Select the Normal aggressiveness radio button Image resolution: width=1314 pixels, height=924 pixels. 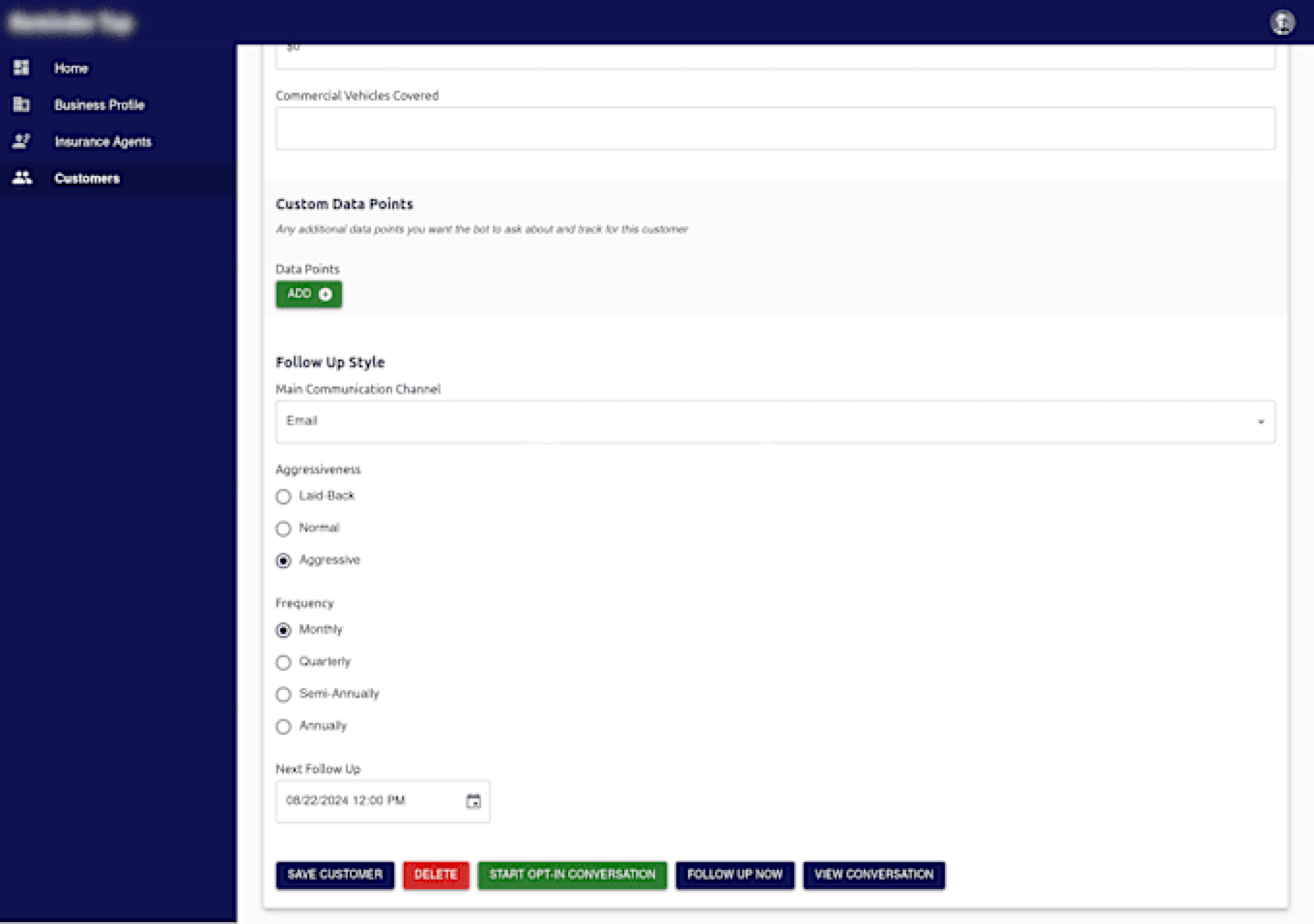283,528
